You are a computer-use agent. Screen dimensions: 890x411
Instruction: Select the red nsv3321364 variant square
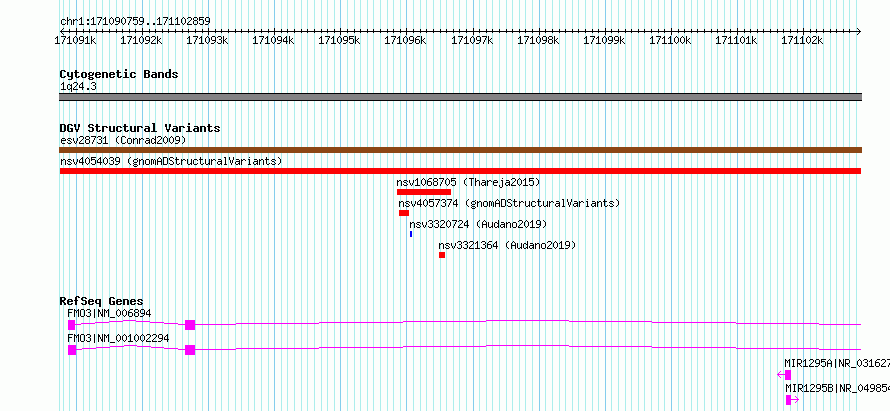click(x=442, y=255)
